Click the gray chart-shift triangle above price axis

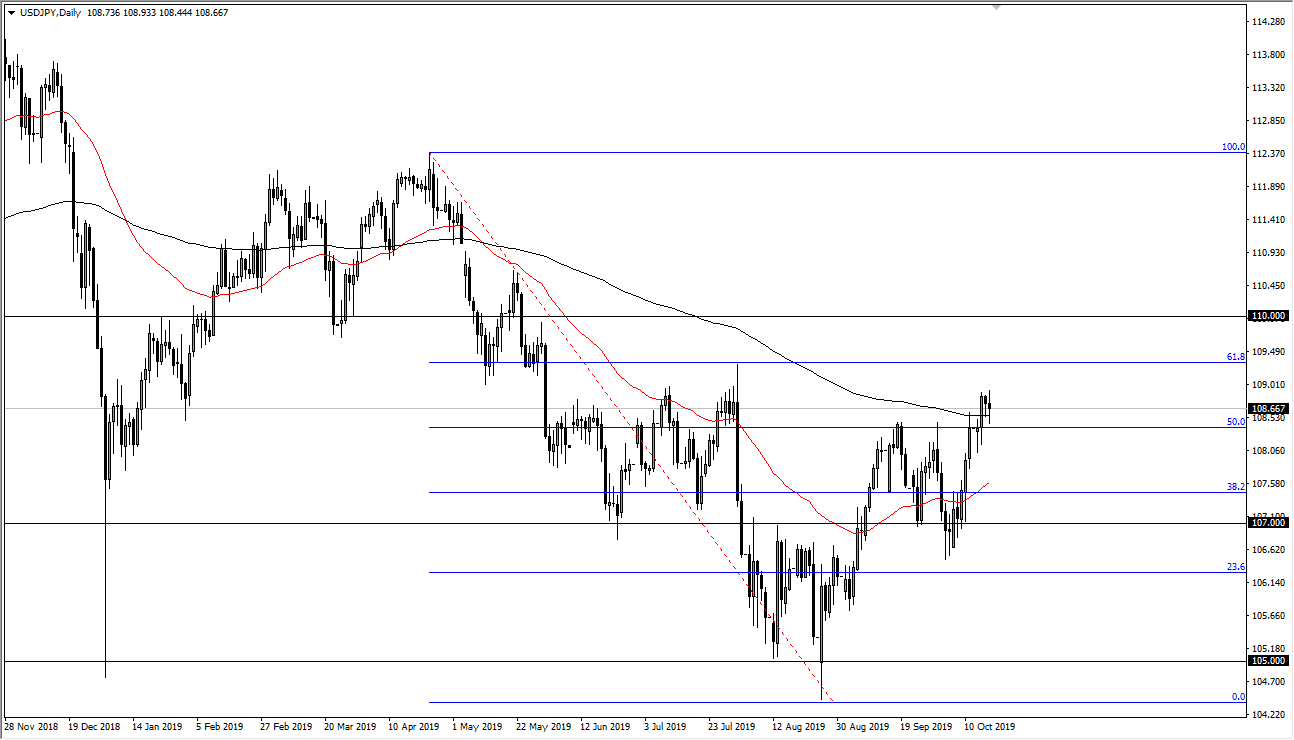[995, 10]
